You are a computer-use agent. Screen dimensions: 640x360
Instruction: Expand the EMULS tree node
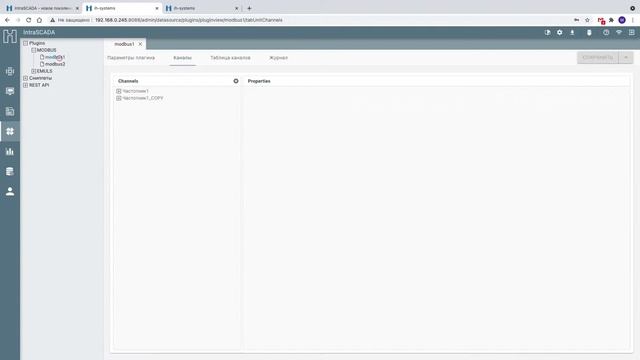[33, 71]
